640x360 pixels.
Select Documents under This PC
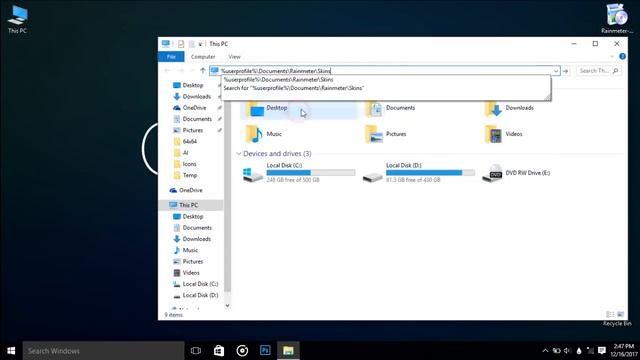click(197, 228)
